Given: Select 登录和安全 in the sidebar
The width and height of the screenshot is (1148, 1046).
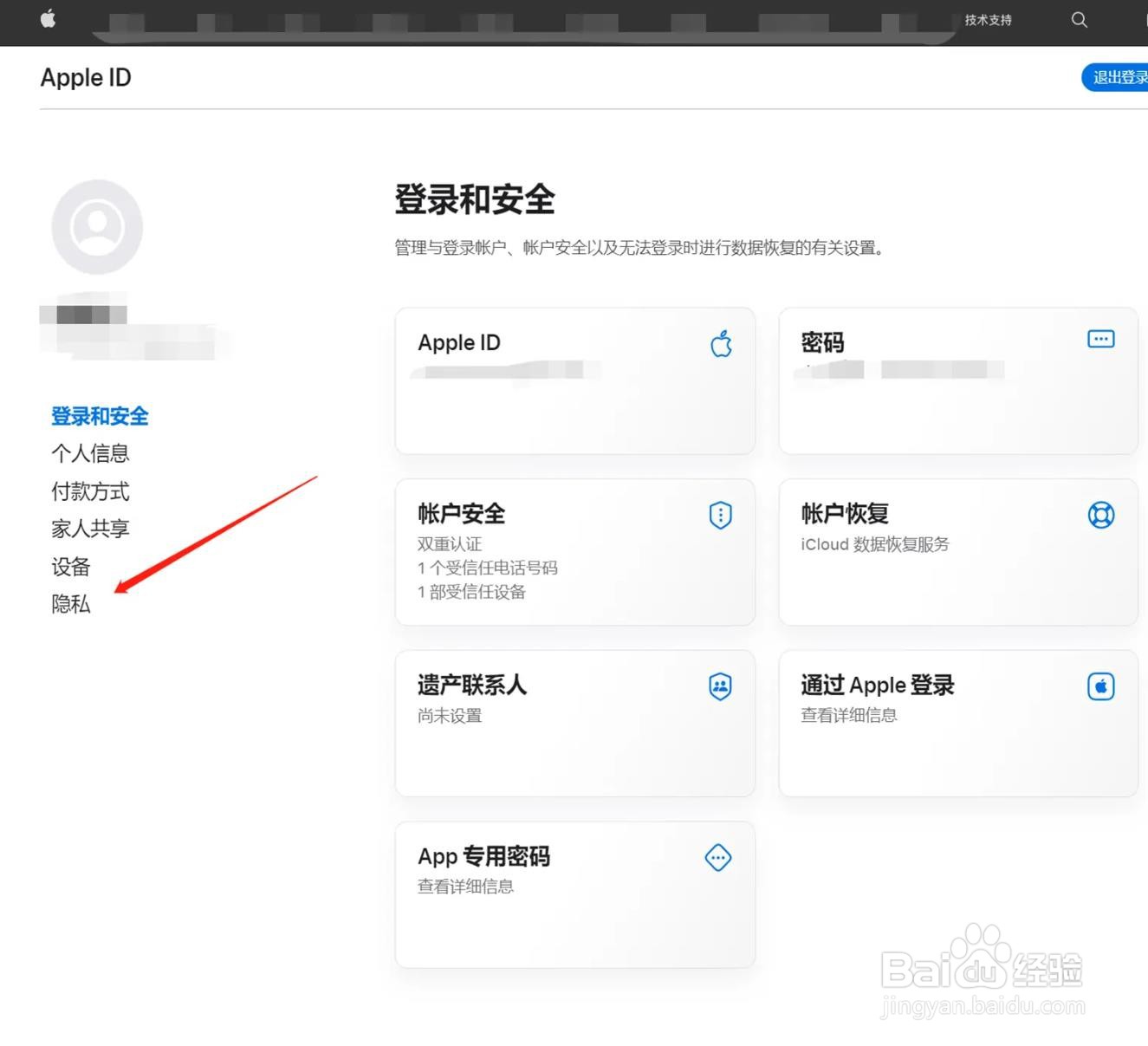Looking at the screenshot, I should 100,416.
